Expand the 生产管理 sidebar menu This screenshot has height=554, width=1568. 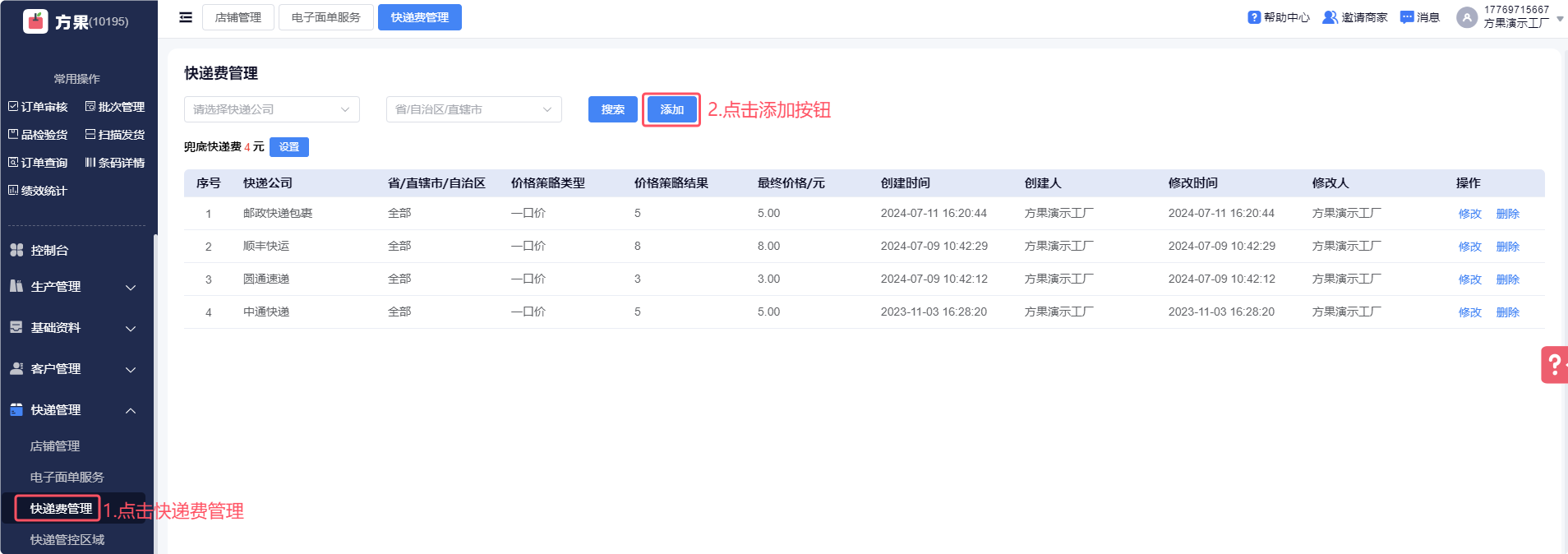[x=72, y=287]
